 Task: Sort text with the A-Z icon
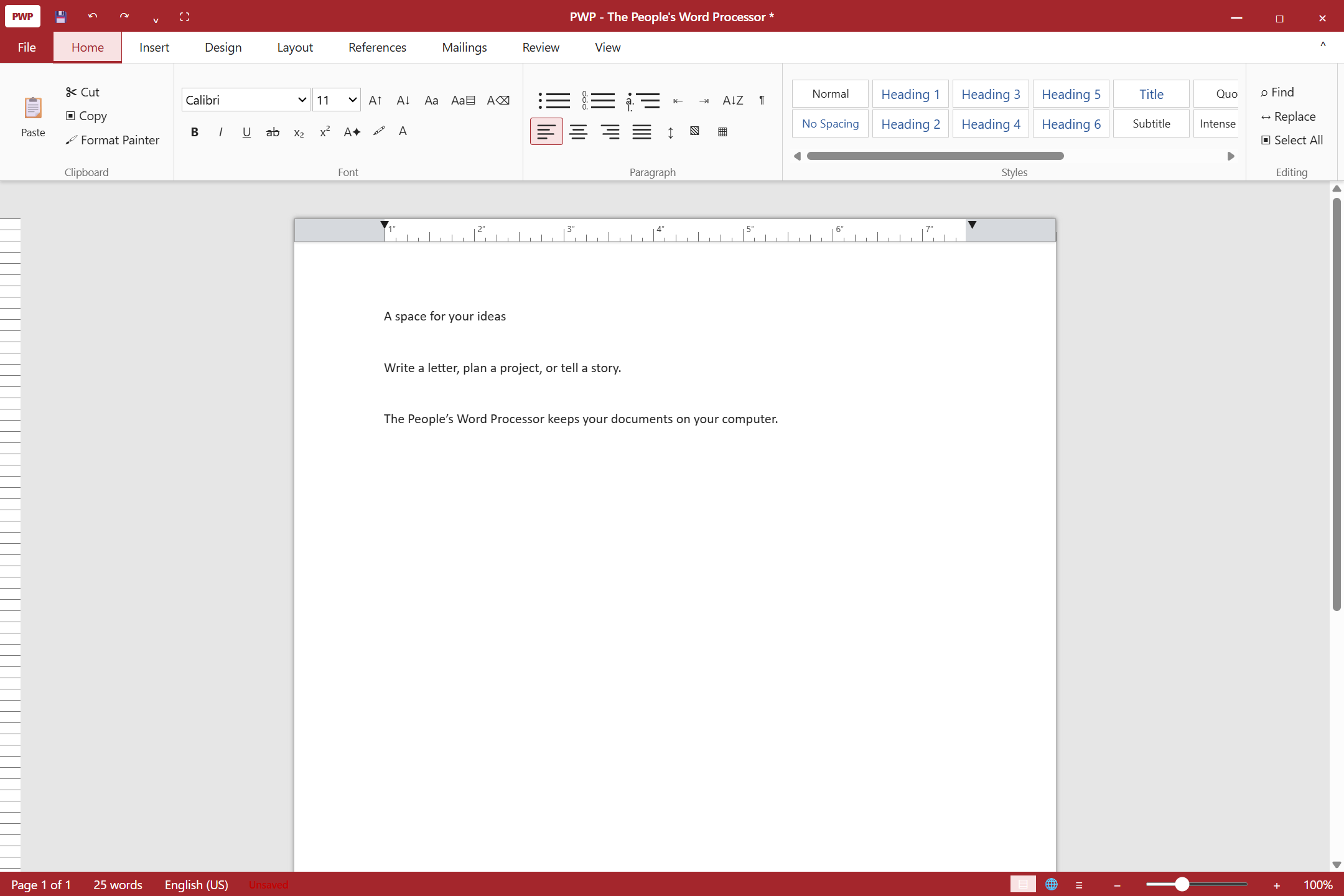pyautogui.click(x=733, y=100)
